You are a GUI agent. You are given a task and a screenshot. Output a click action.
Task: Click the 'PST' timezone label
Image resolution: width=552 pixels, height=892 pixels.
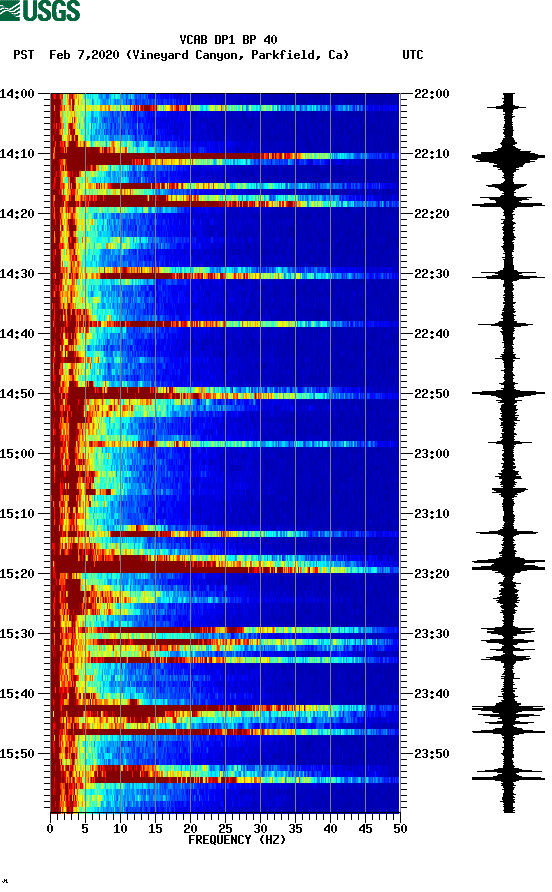click(23, 55)
